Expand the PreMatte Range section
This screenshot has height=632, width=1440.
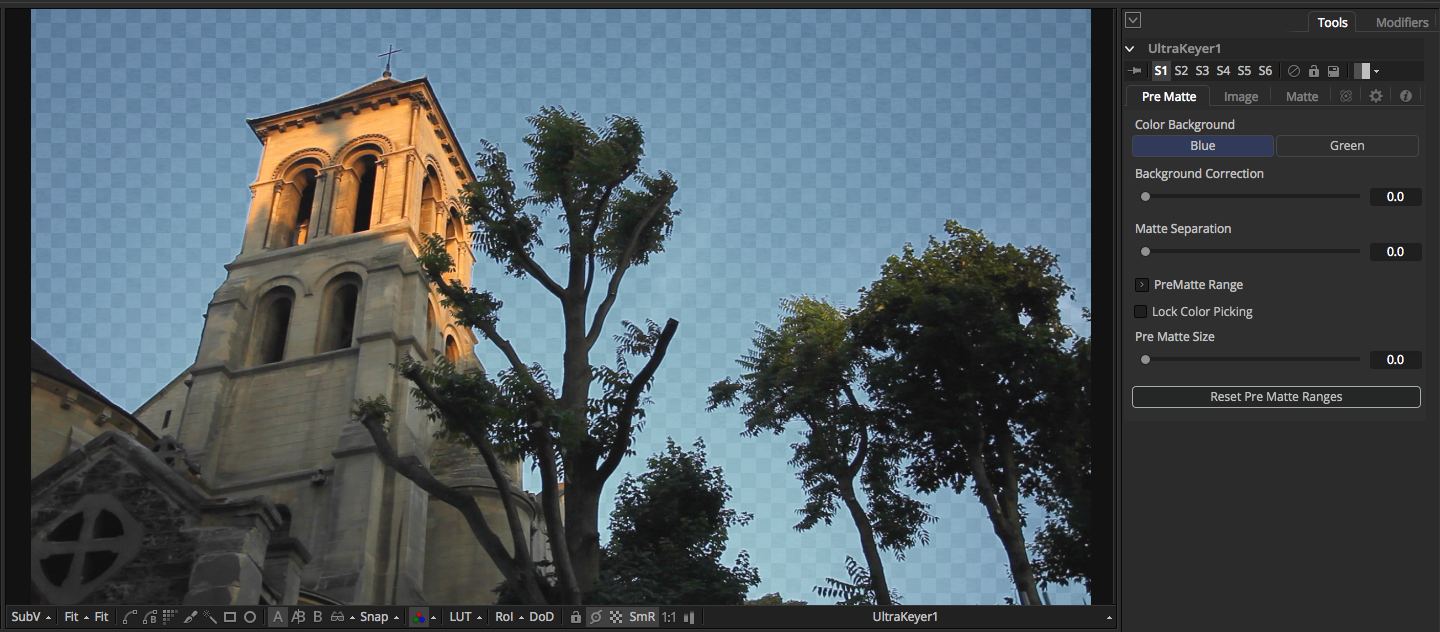click(x=1141, y=284)
